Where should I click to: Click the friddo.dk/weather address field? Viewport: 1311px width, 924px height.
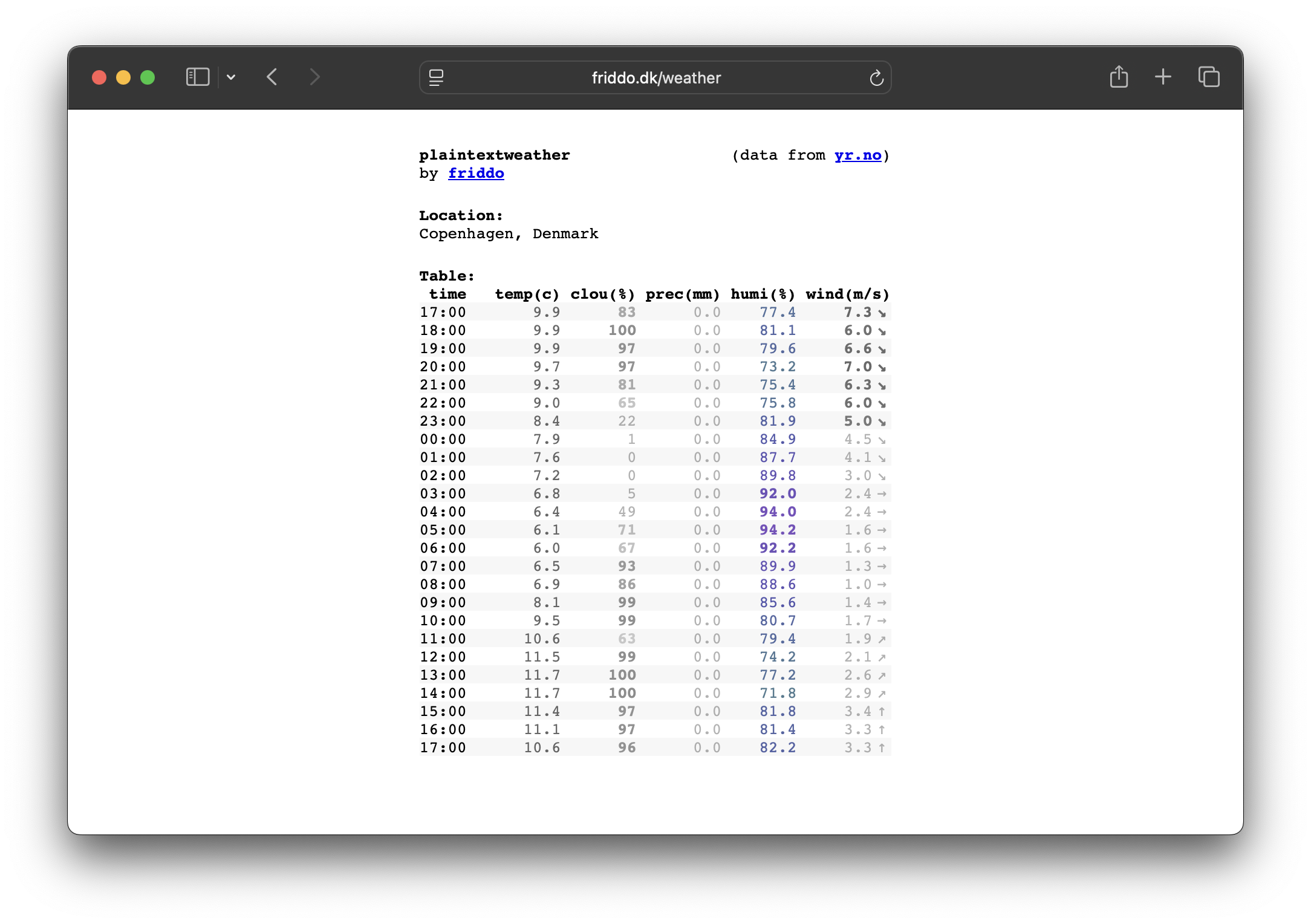click(x=656, y=78)
